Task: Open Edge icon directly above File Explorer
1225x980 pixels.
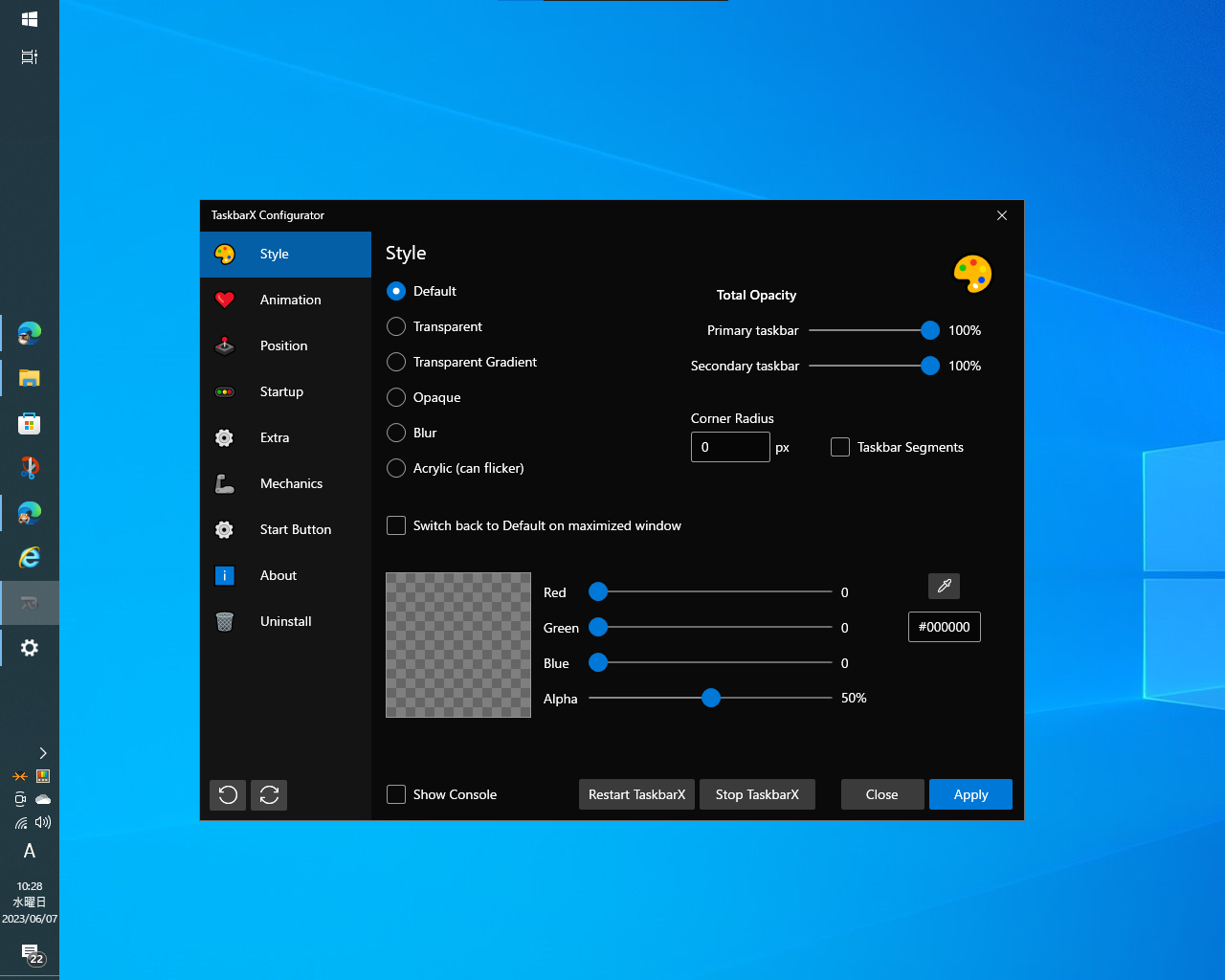Action: pos(30,333)
